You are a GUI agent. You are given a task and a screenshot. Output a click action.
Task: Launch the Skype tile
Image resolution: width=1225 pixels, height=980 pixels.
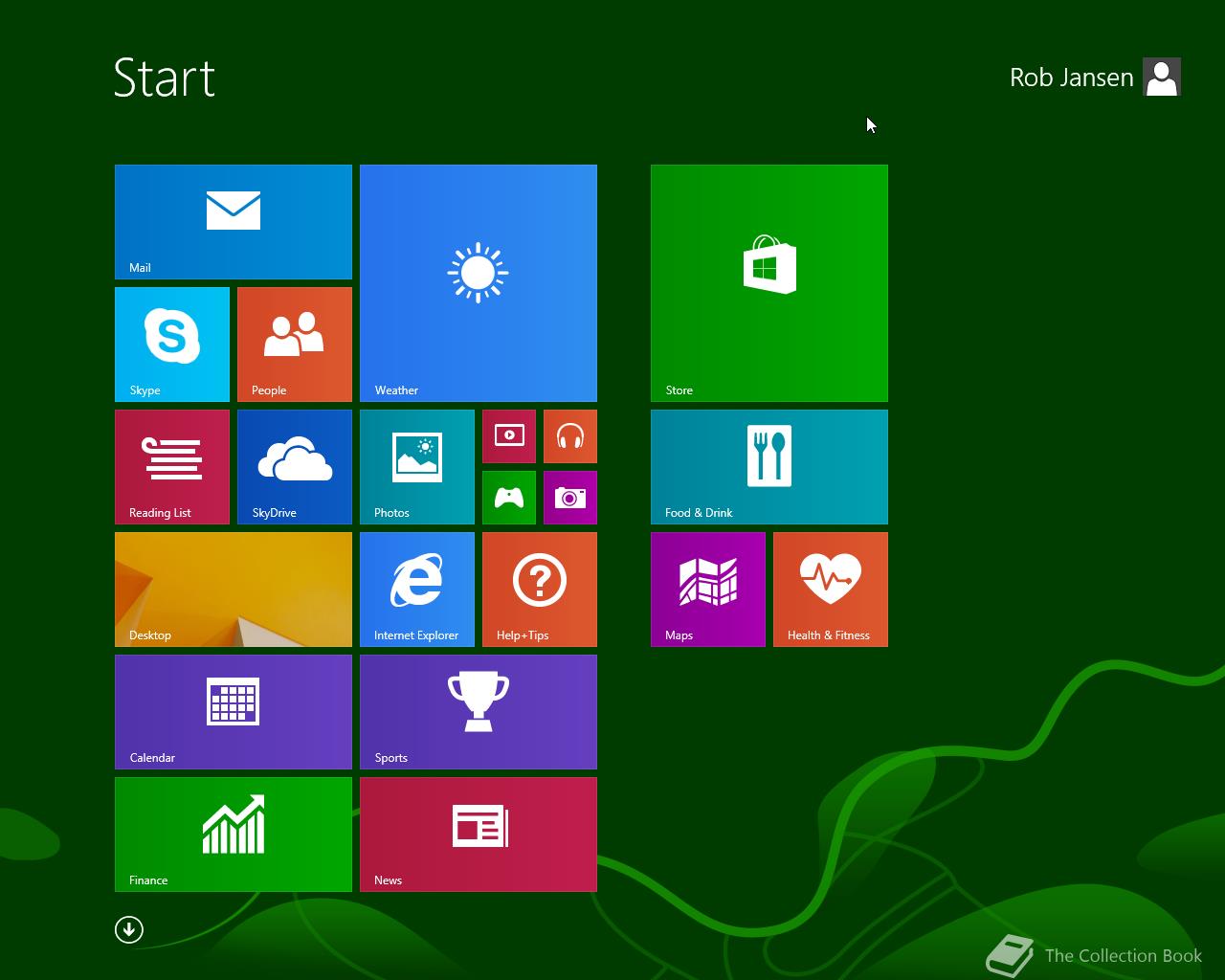point(172,345)
